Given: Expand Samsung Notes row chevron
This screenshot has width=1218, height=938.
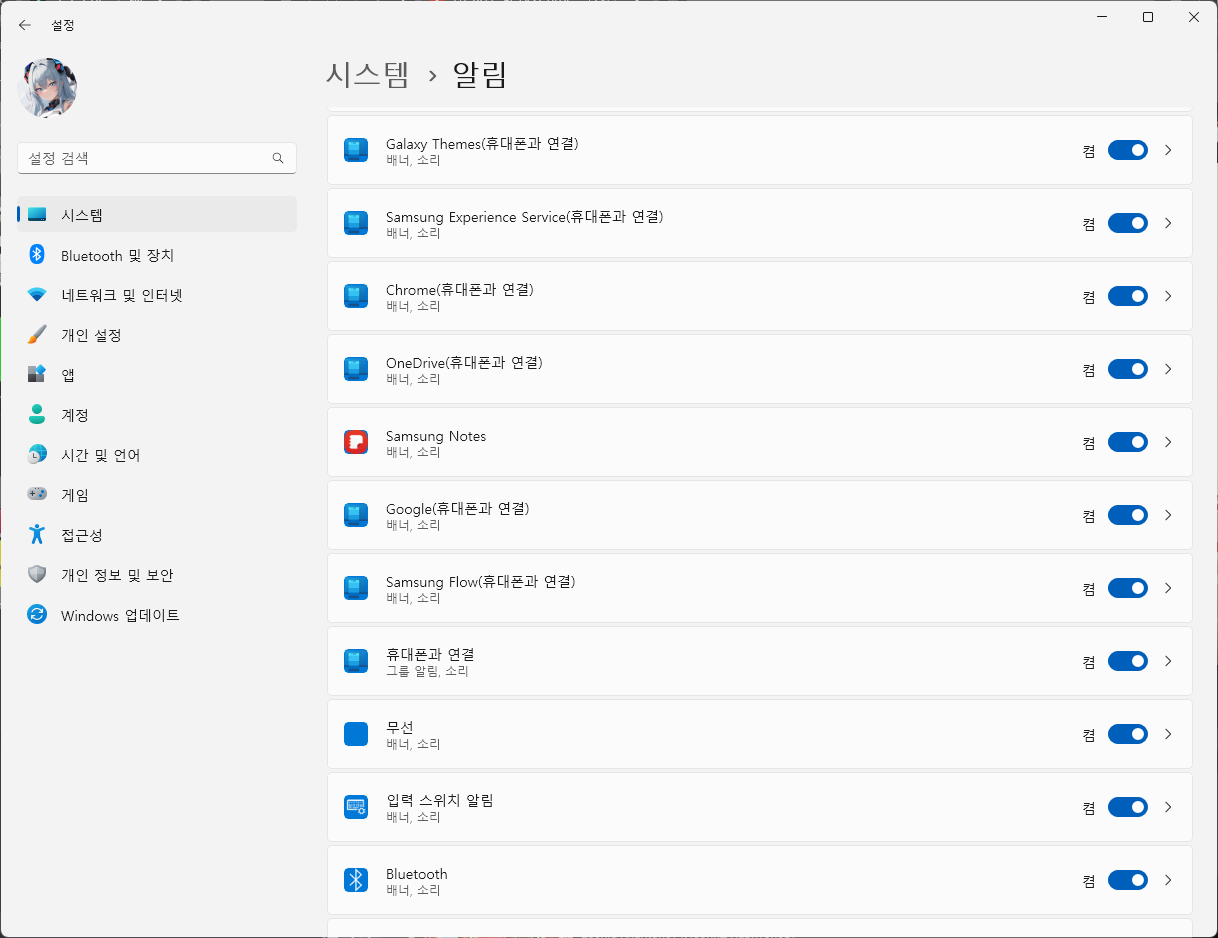Looking at the screenshot, I should [x=1168, y=442].
